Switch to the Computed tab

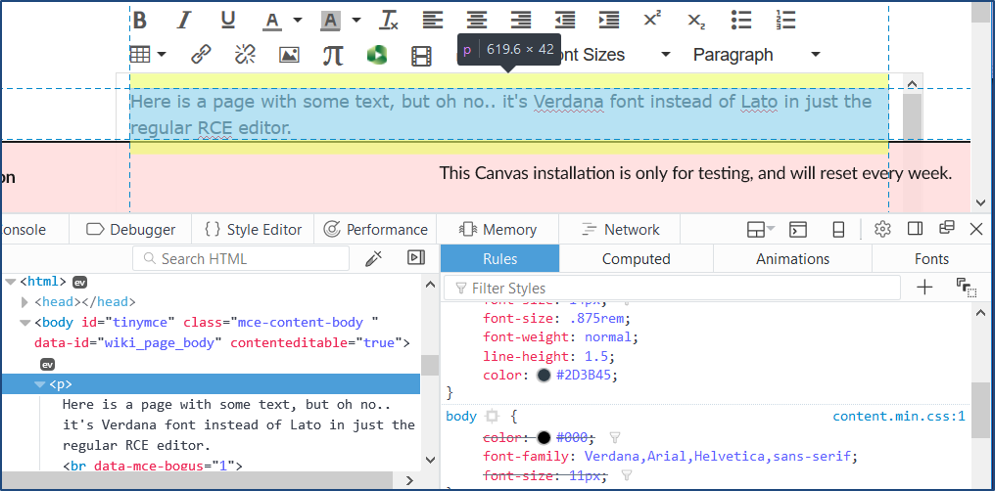tap(636, 259)
